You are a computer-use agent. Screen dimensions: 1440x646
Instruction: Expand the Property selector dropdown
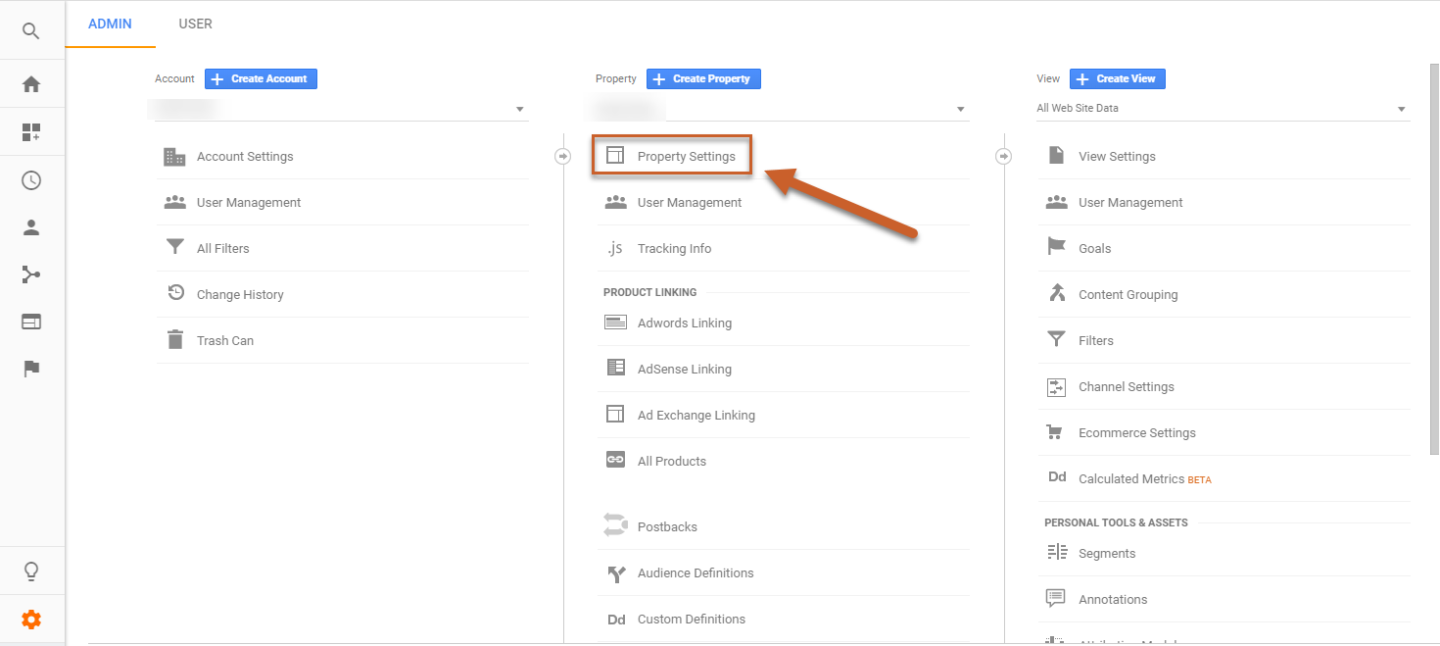click(960, 109)
